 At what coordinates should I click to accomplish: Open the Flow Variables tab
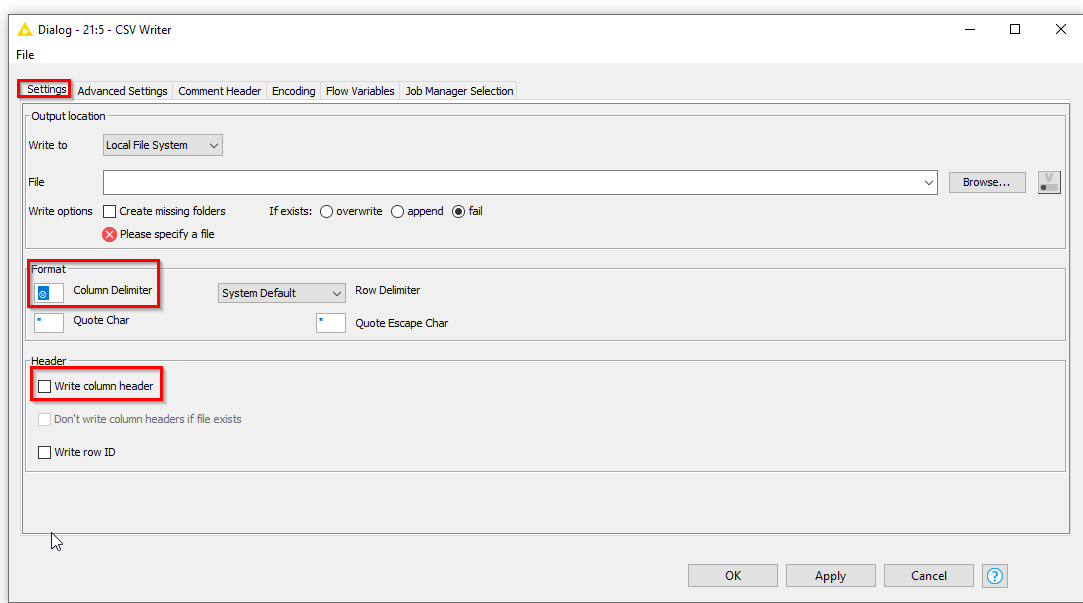pyautogui.click(x=360, y=90)
